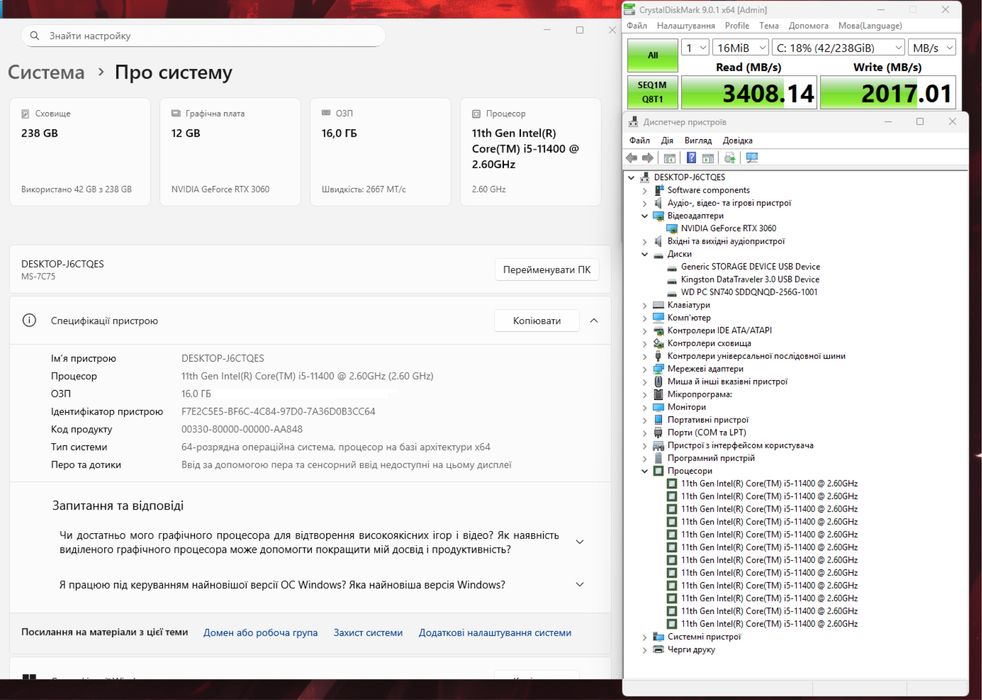
Task: Click the CrystalDiskMark title bar app icon
Action: click(630, 9)
